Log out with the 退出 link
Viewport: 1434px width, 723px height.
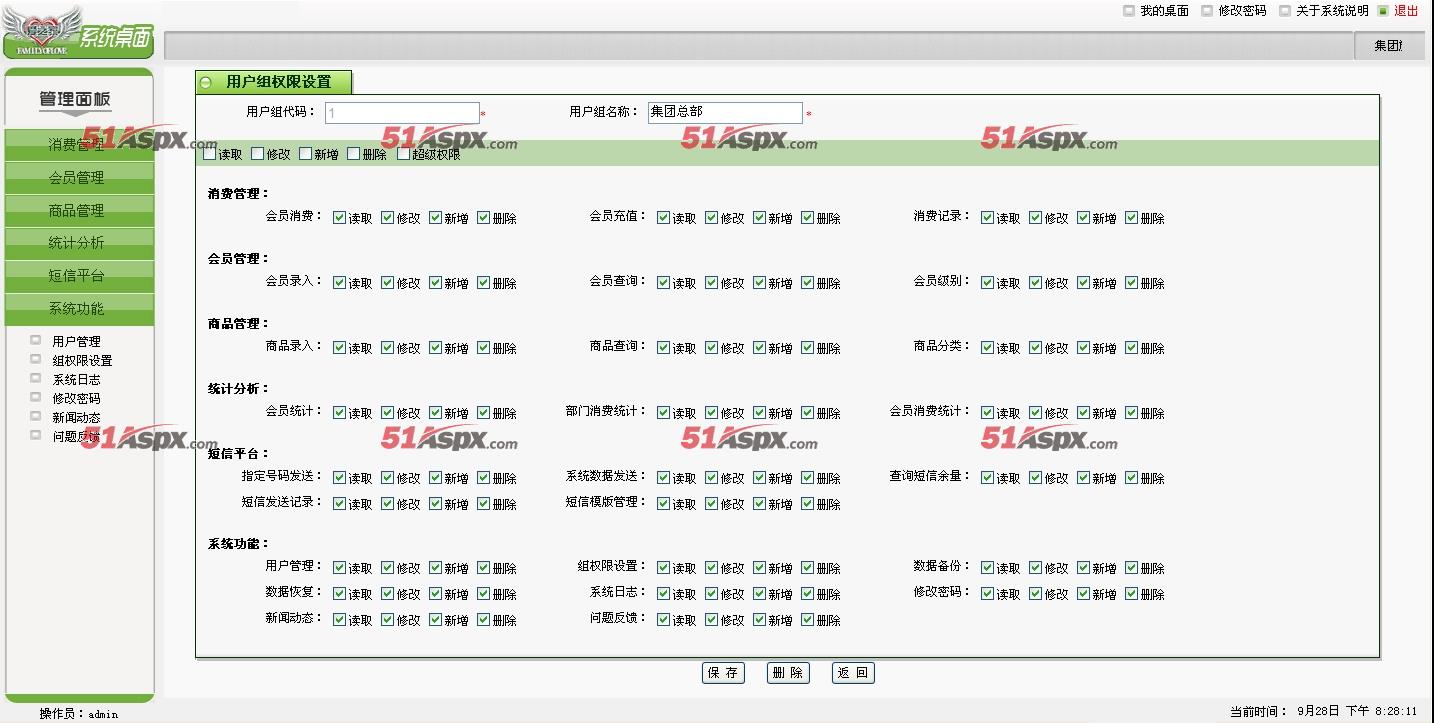(1406, 11)
